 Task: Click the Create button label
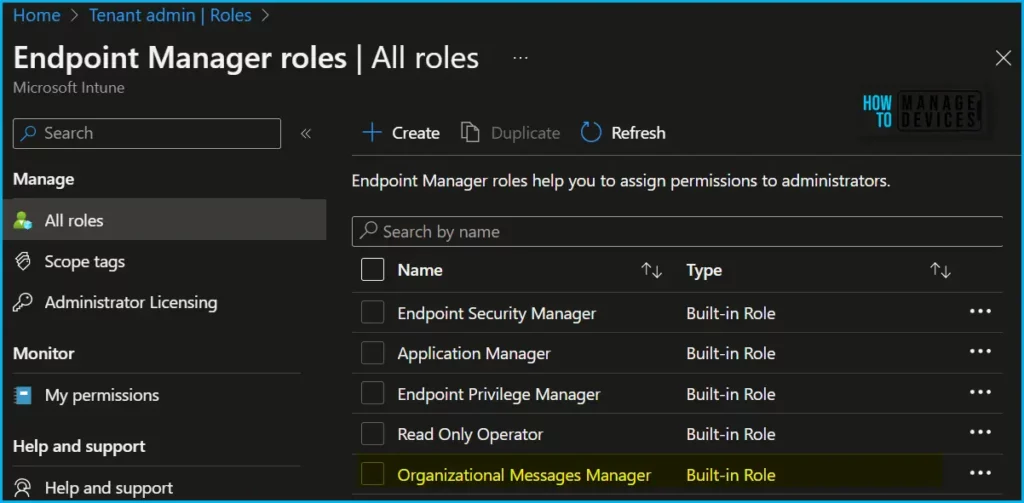[415, 133]
